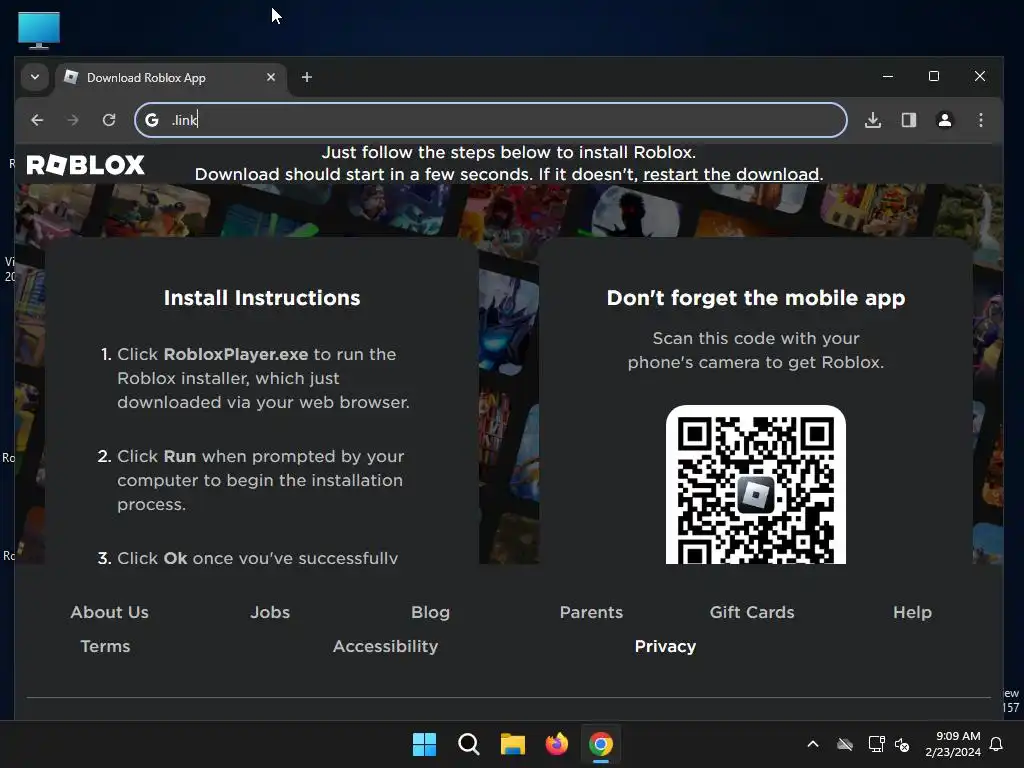Open a new tab with the plus button

tap(307, 77)
